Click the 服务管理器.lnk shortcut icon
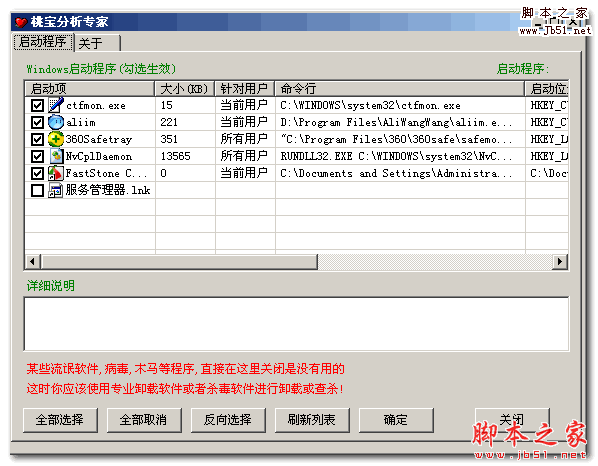This screenshot has width=598, height=466. (x=56, y=190)
